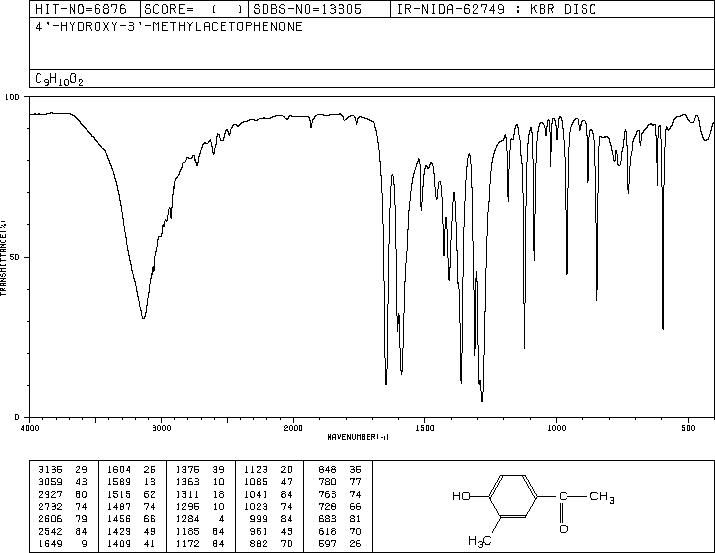Screen dimensions: 715x553
Task: Select the 1085 peak table entry
Action: click(268, 482)
